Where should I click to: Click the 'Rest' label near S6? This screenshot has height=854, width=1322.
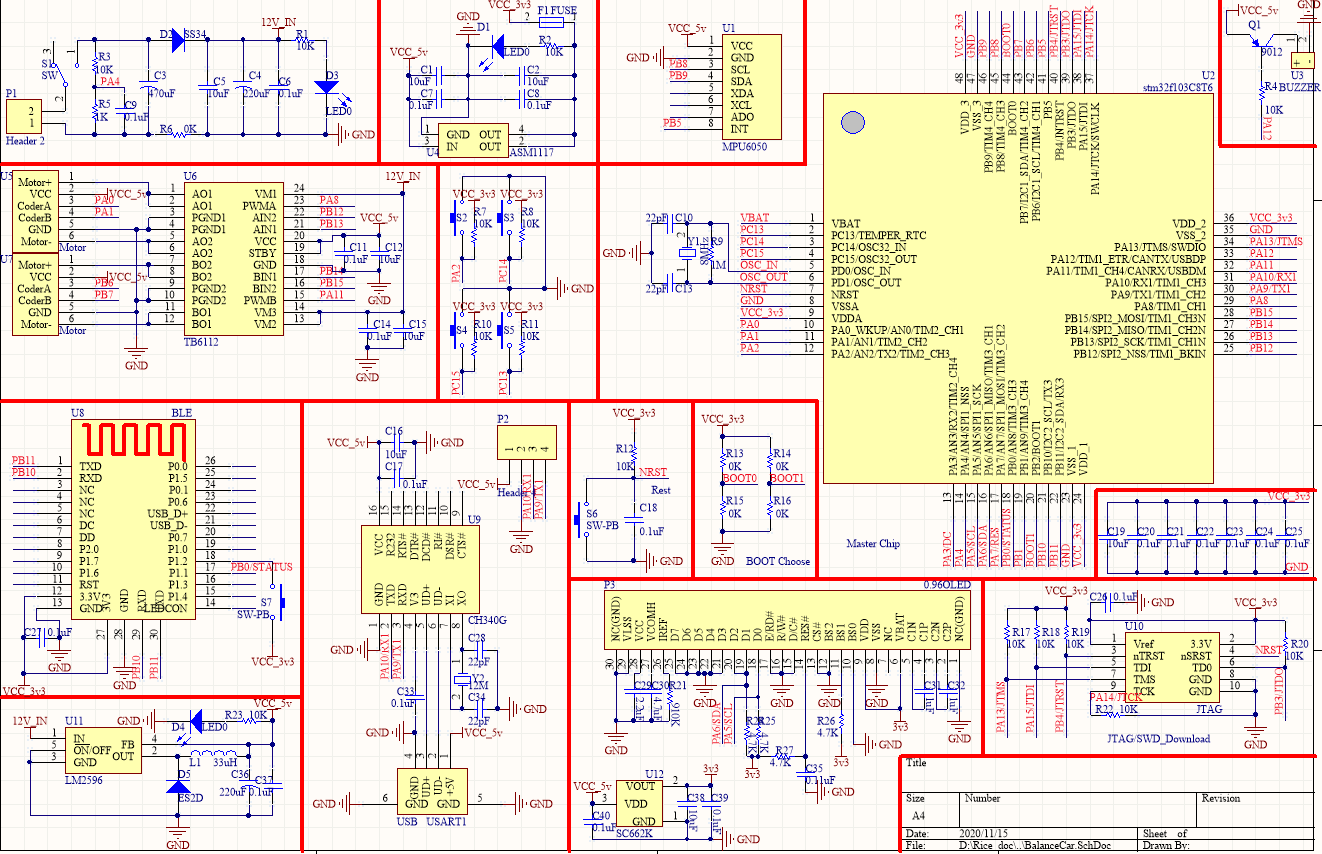coord(661,490)
